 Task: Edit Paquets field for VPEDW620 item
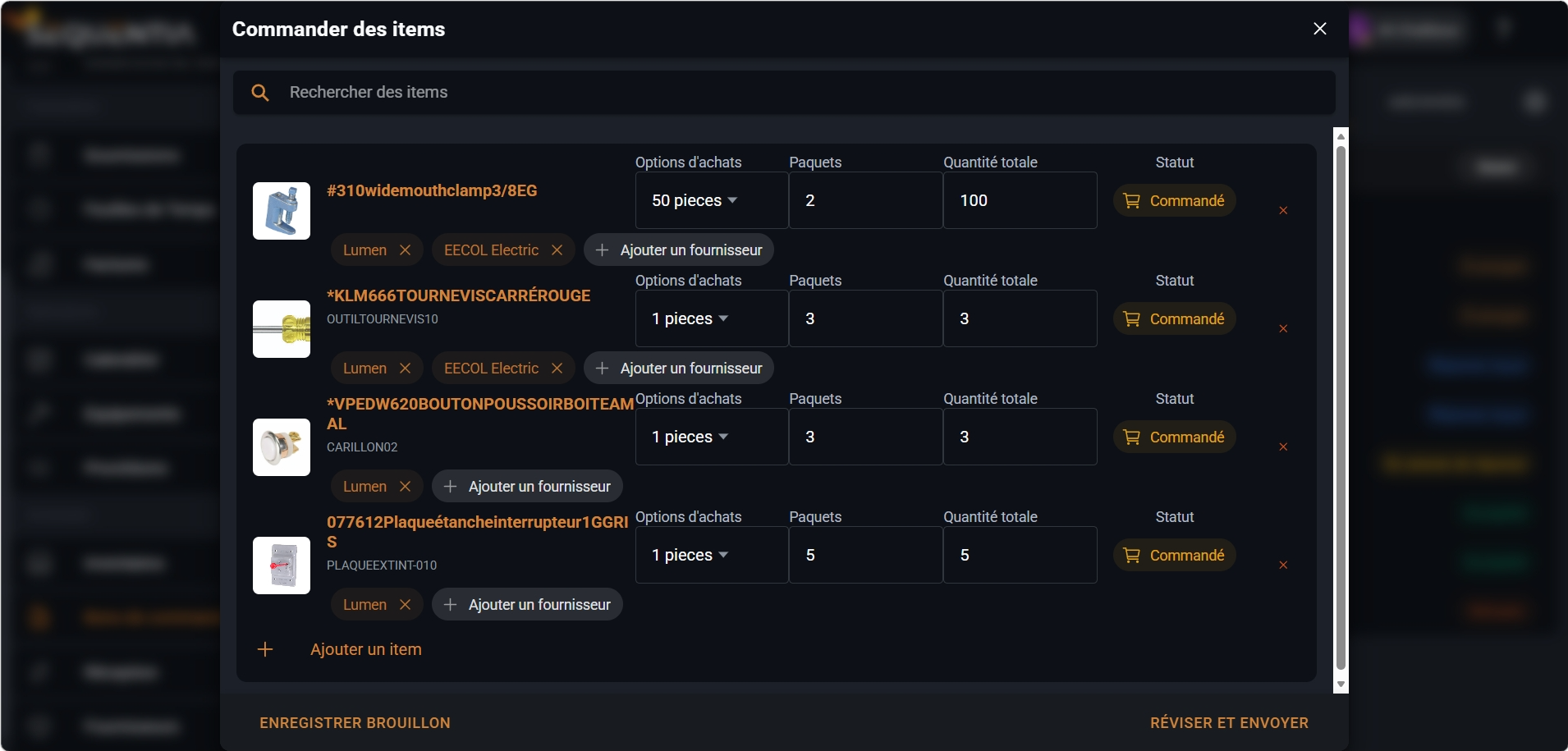pos(866,437)
